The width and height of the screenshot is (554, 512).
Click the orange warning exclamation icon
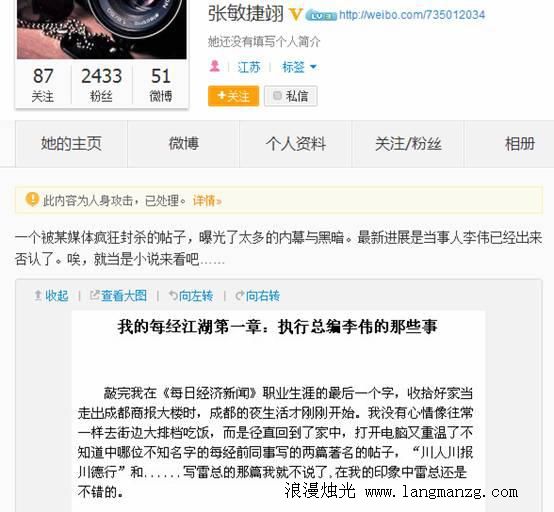pyautogui.click(x=32, y=199)
